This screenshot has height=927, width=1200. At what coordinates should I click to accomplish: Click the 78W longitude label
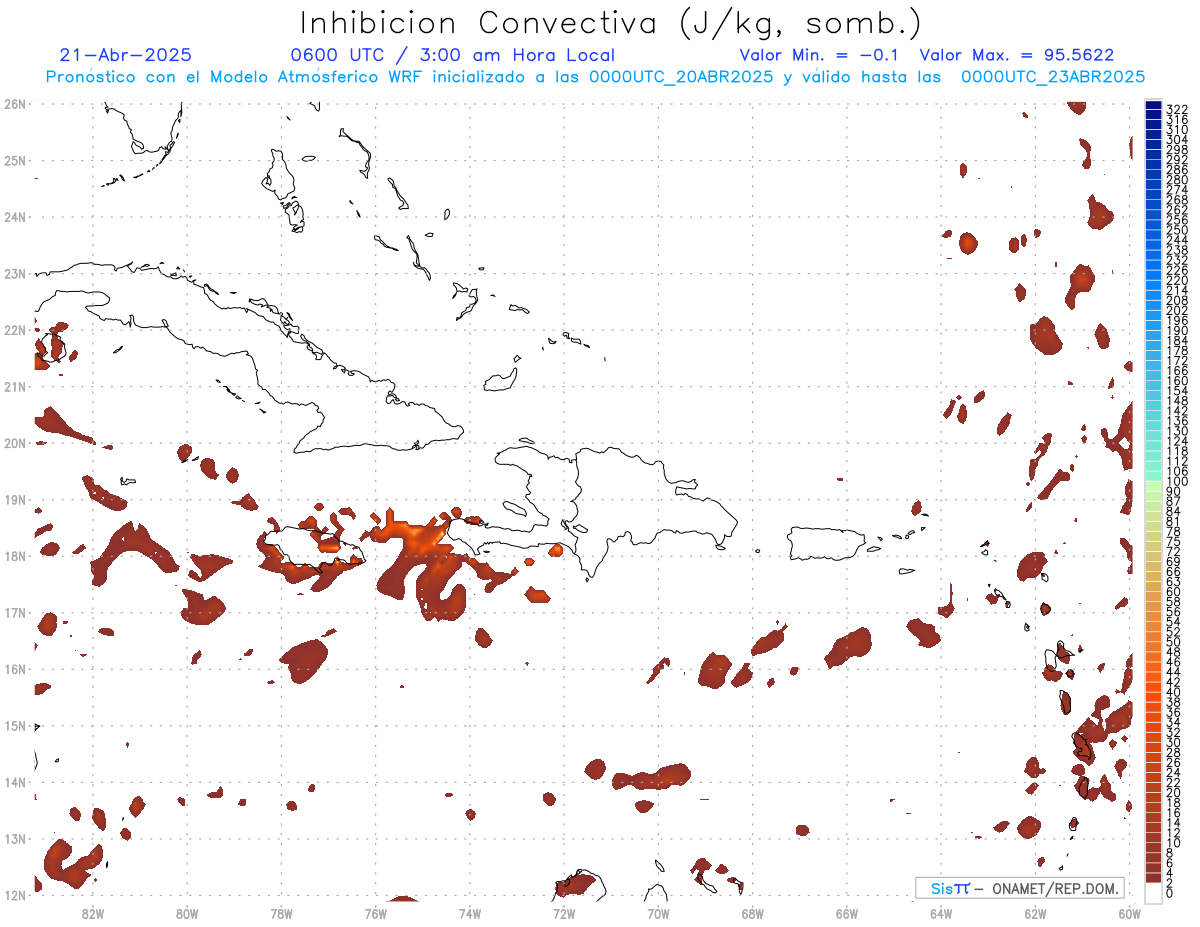281,913
